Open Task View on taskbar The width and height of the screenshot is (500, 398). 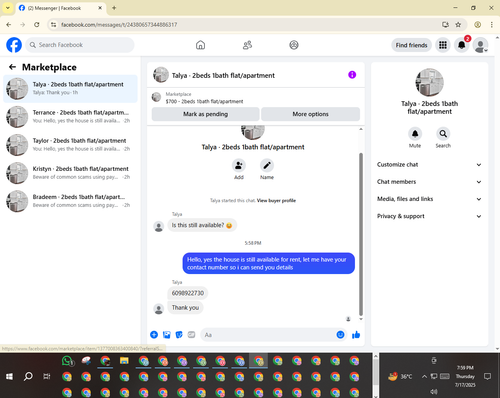(x=47, y=377)
